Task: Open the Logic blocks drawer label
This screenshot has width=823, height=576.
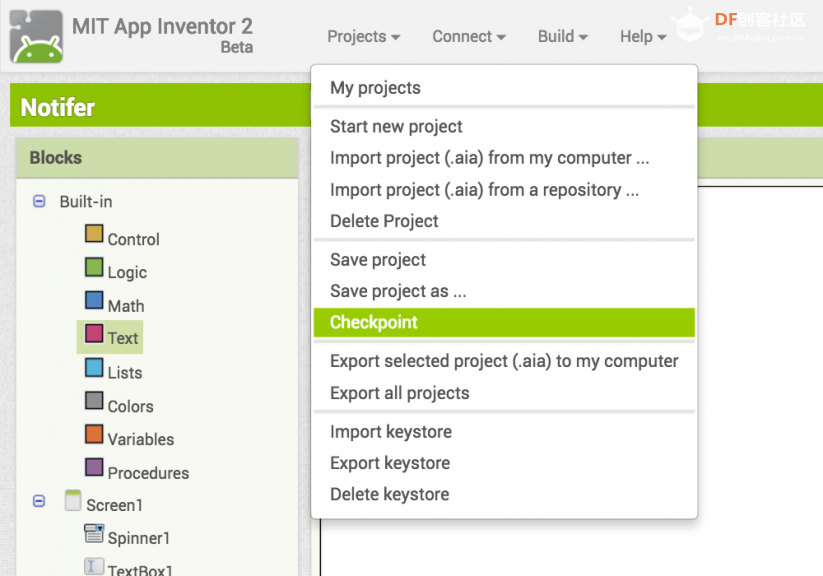Action: click(x=127, y=273)
